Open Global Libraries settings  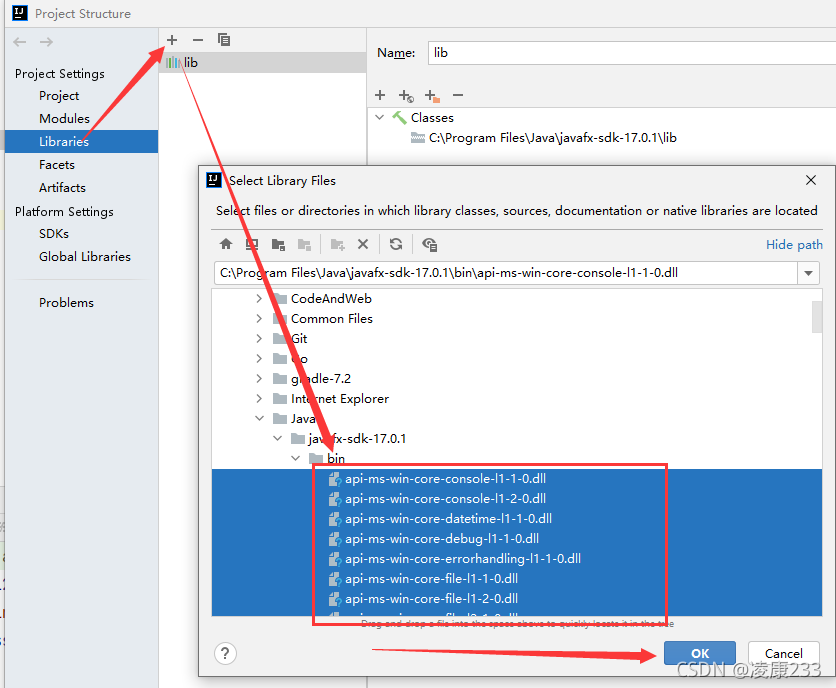84,257
